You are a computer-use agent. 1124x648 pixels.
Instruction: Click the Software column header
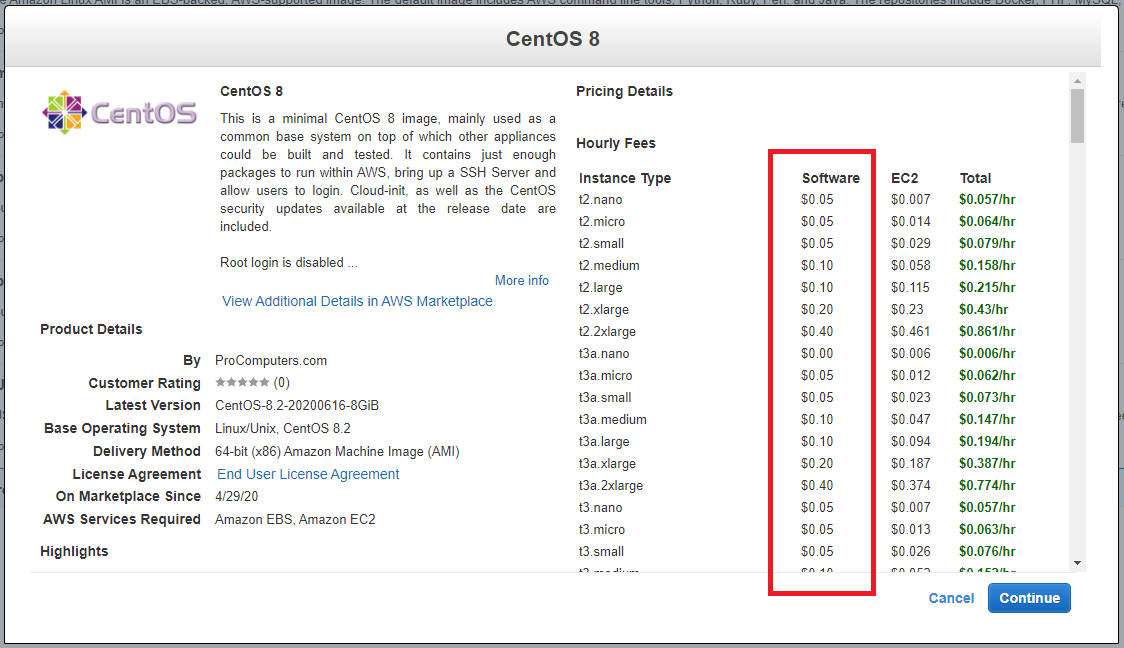pos(831,178)
